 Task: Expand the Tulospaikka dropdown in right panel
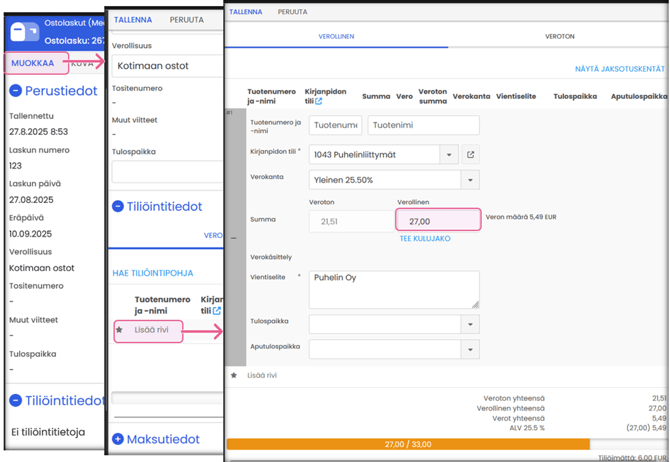(x=469, y=325)
